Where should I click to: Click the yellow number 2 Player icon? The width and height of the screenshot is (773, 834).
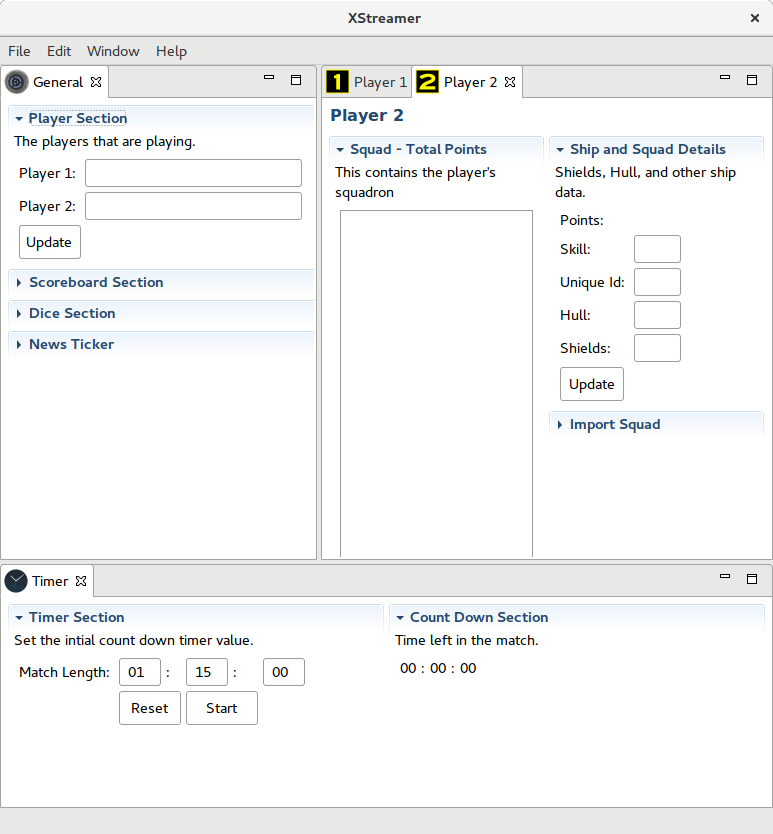427,82
